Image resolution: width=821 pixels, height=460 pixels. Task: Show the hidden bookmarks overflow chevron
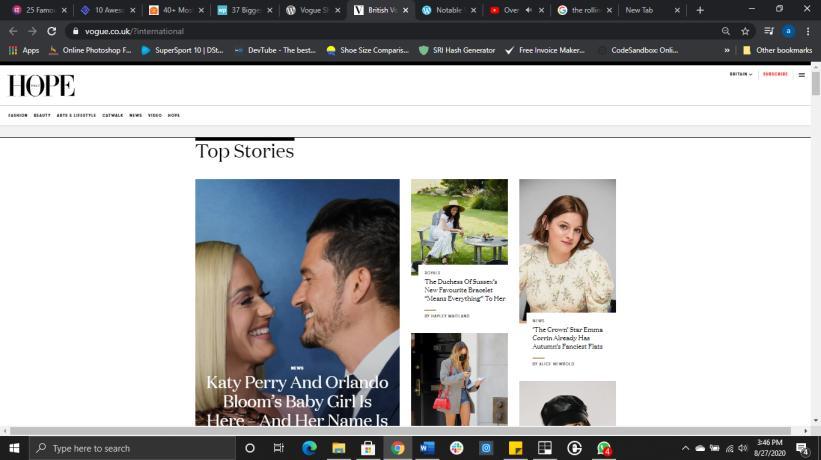pos(726,50)
